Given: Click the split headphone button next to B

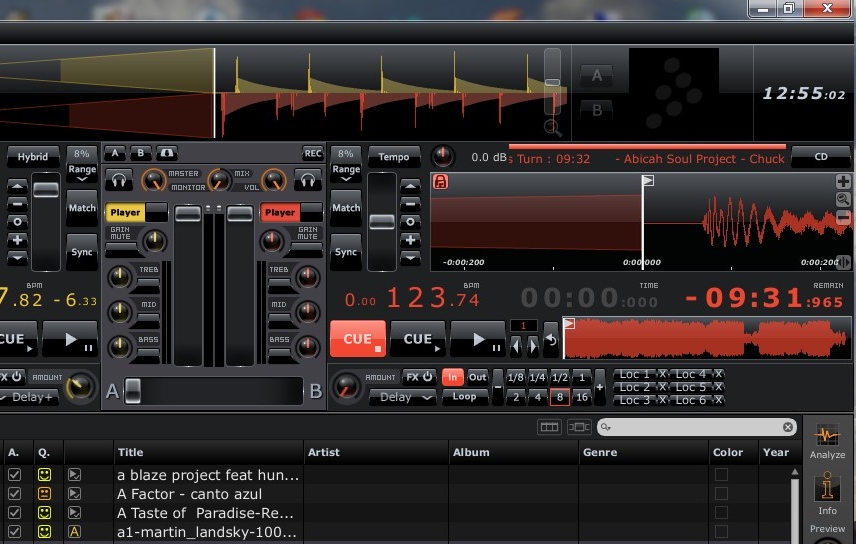Looking at the screenshot, I should tap(167, 153).
